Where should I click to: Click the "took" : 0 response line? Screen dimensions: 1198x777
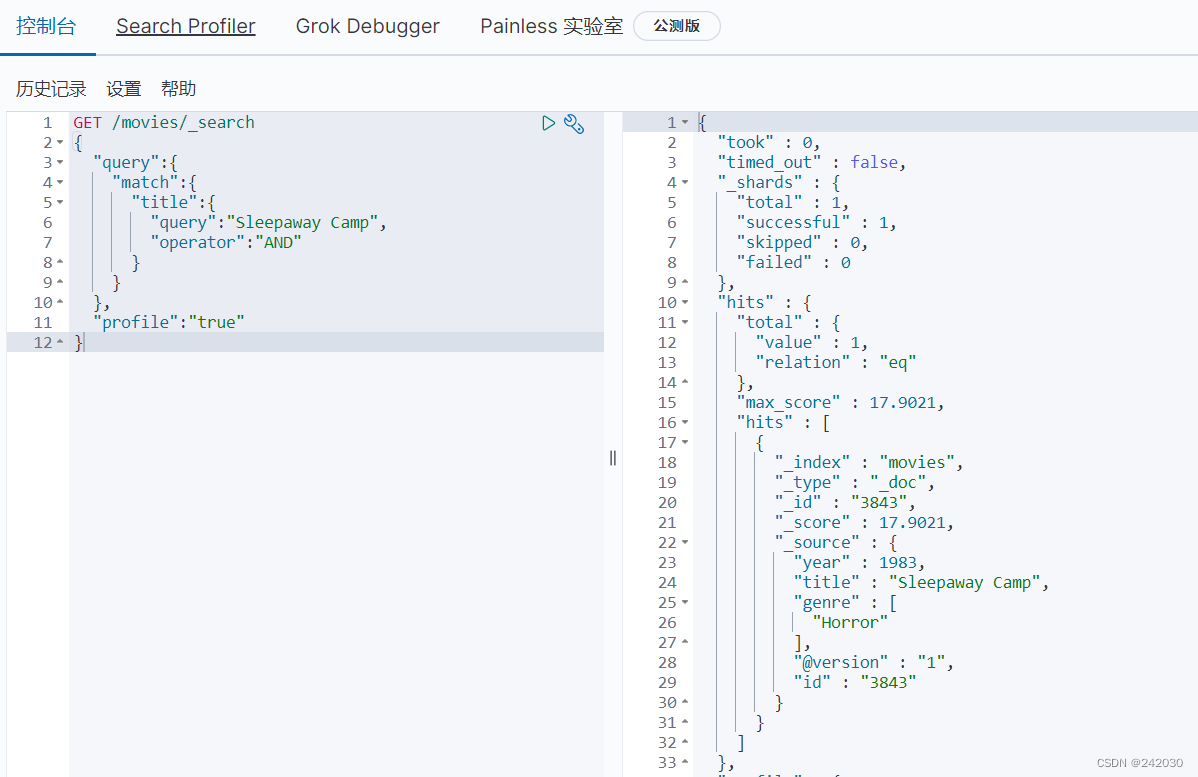tap(769, 142)
